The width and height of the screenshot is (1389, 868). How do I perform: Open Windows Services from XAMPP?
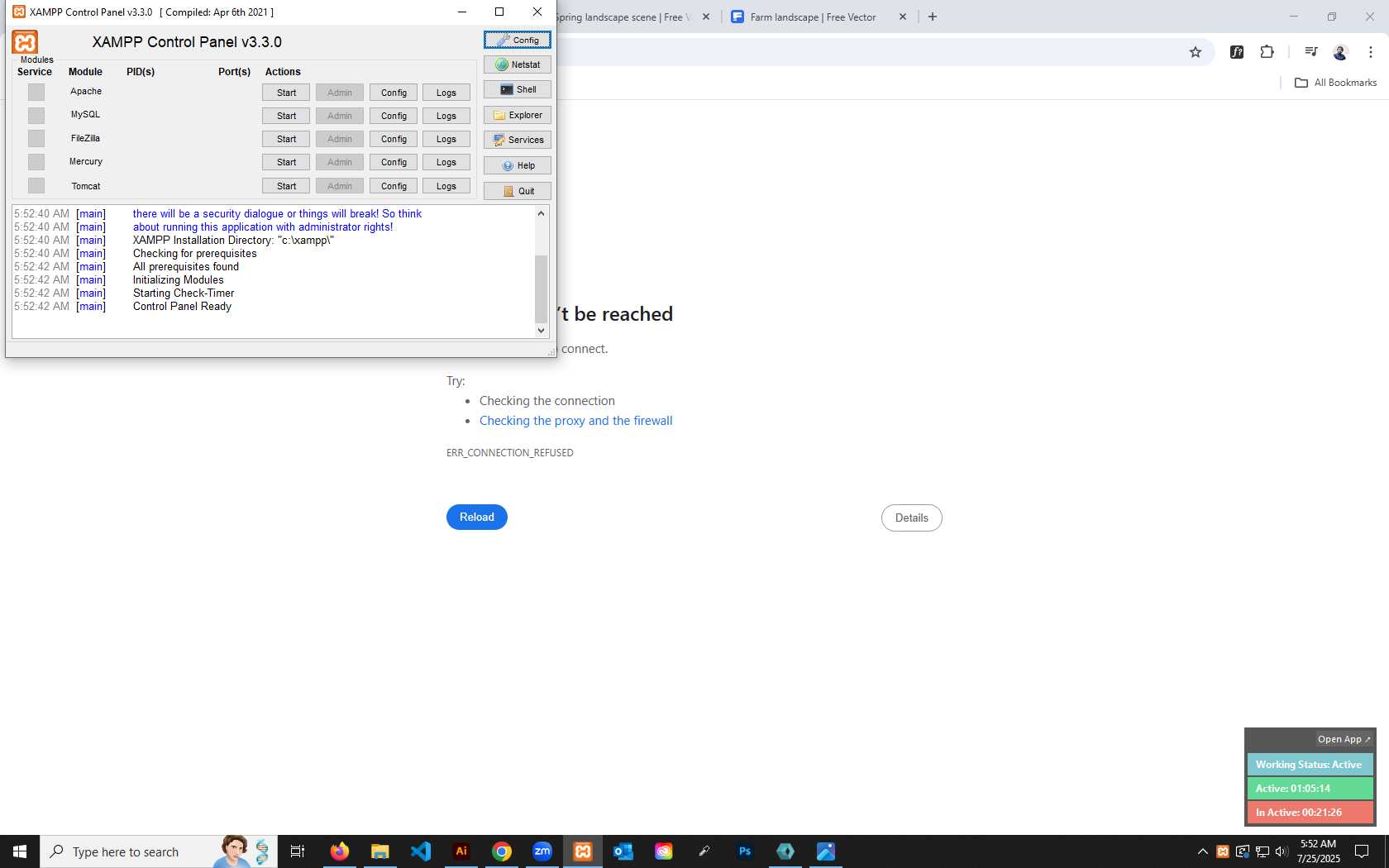tap(517, 140)
